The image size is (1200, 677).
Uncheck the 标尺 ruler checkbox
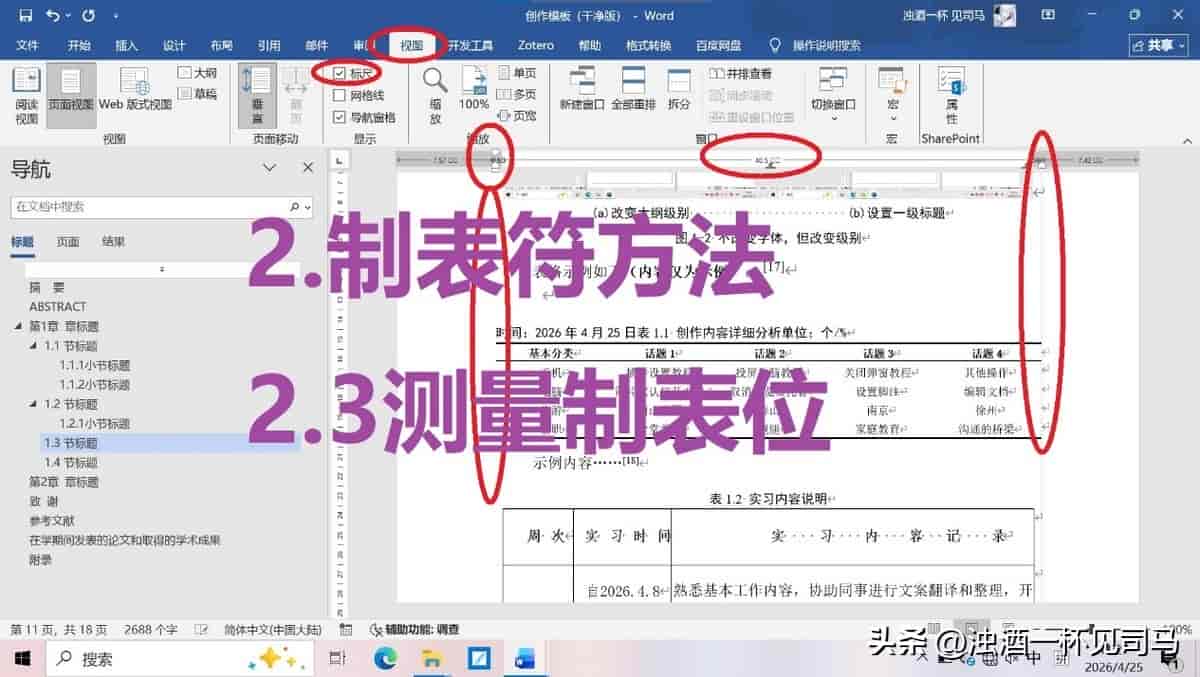click(x=340, y=73)
